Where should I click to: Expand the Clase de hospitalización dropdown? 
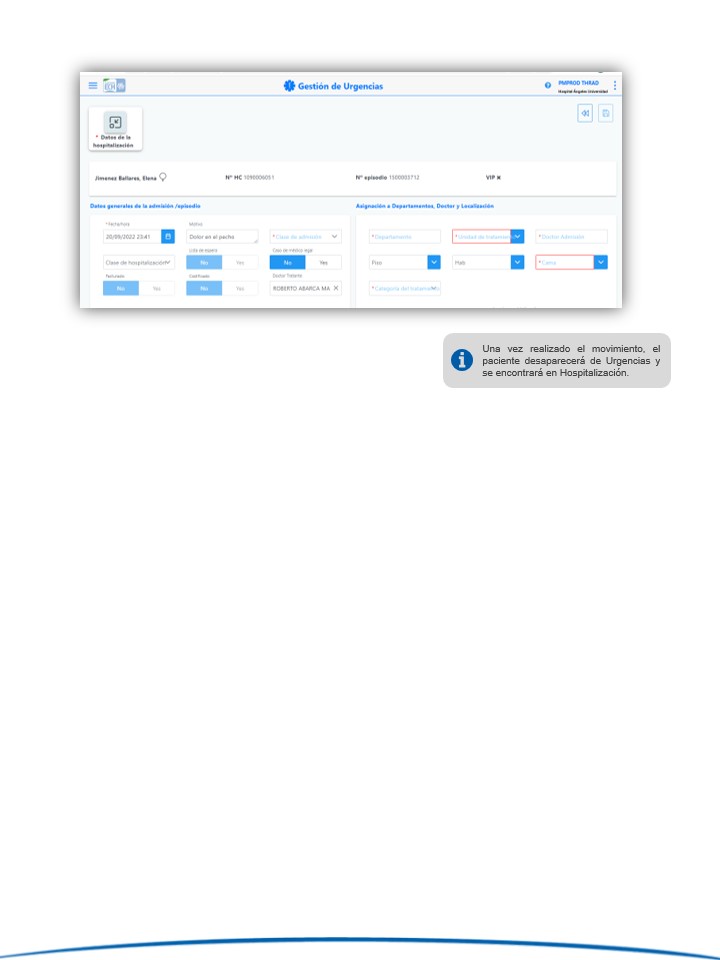pyautogui.click(x=168, y=262)
